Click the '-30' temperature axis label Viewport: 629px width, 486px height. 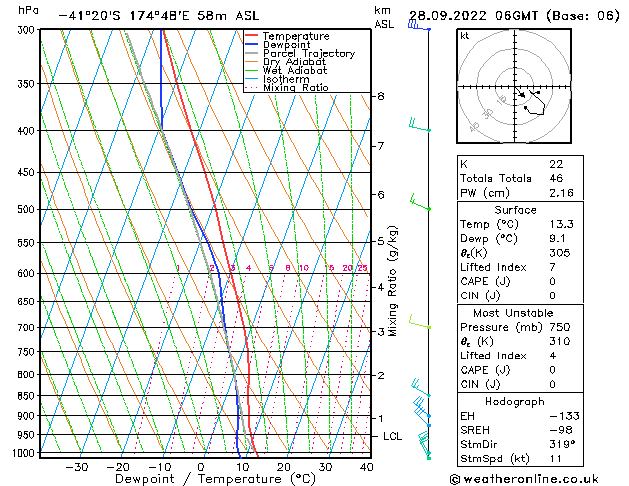point(77,468)
